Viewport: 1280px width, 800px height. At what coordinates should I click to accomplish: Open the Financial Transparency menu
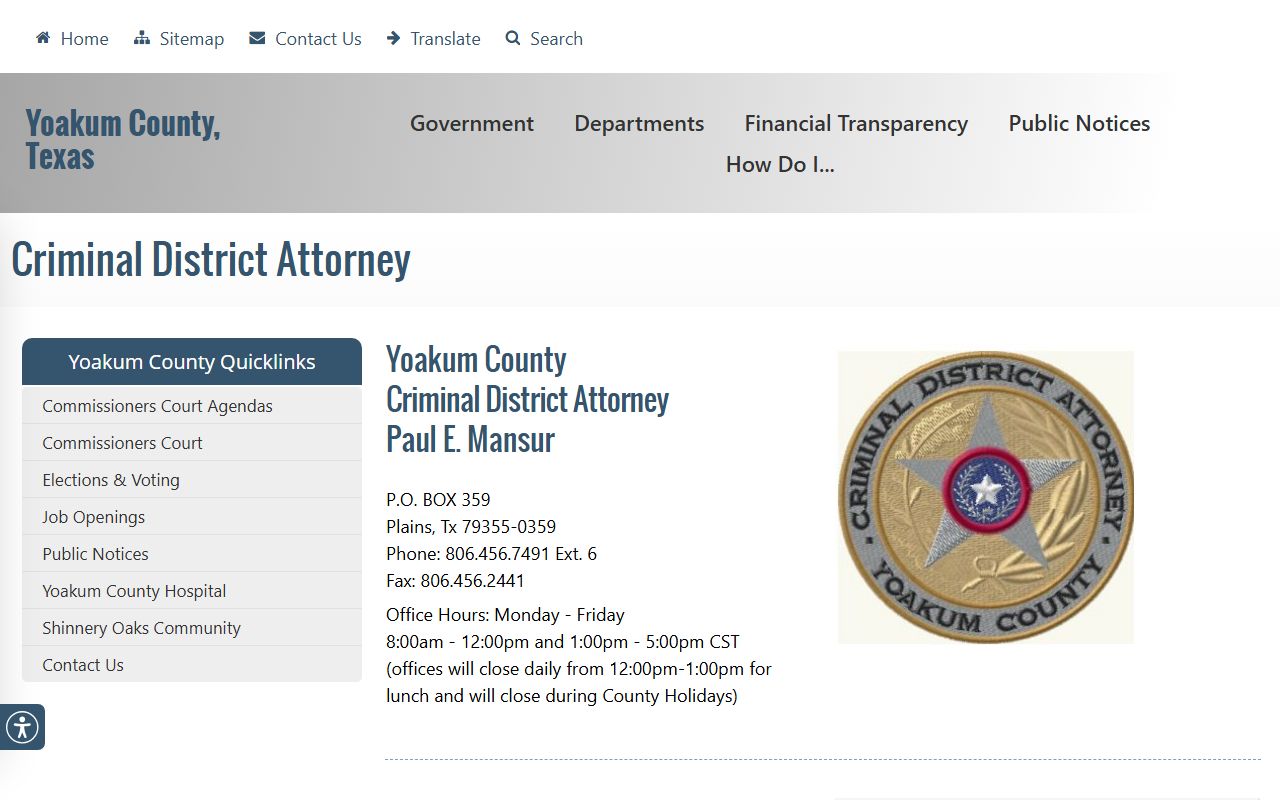856,123
